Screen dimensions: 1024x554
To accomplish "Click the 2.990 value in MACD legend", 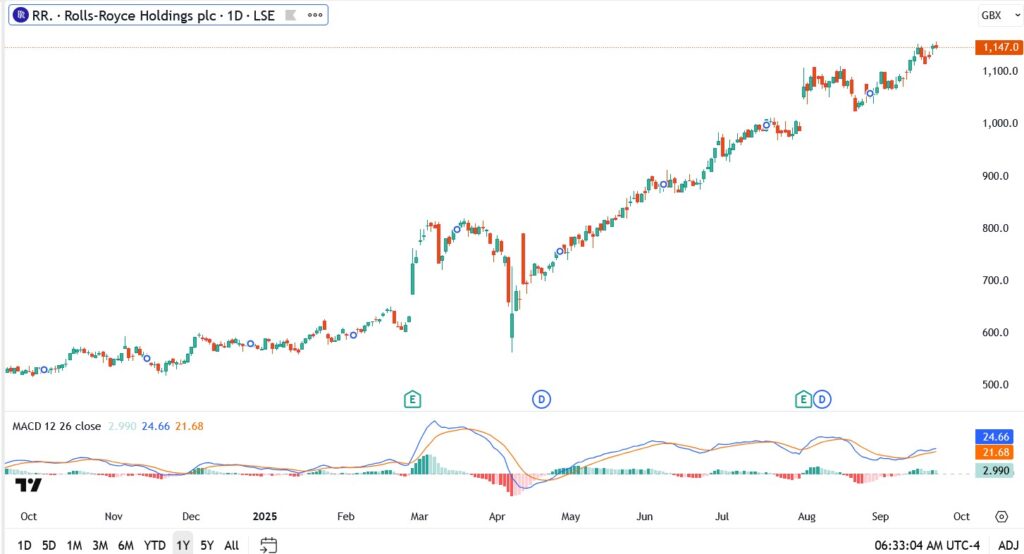I will [x=122, y=426].
